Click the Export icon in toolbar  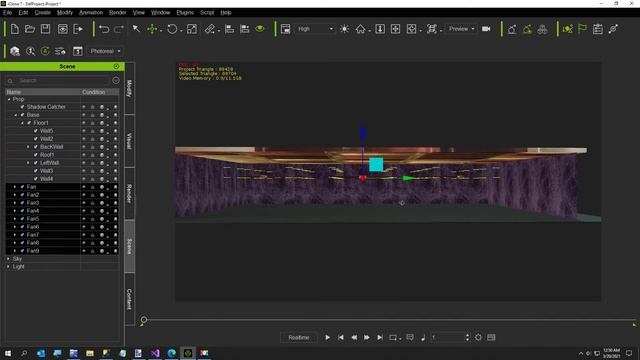(78, 29)
